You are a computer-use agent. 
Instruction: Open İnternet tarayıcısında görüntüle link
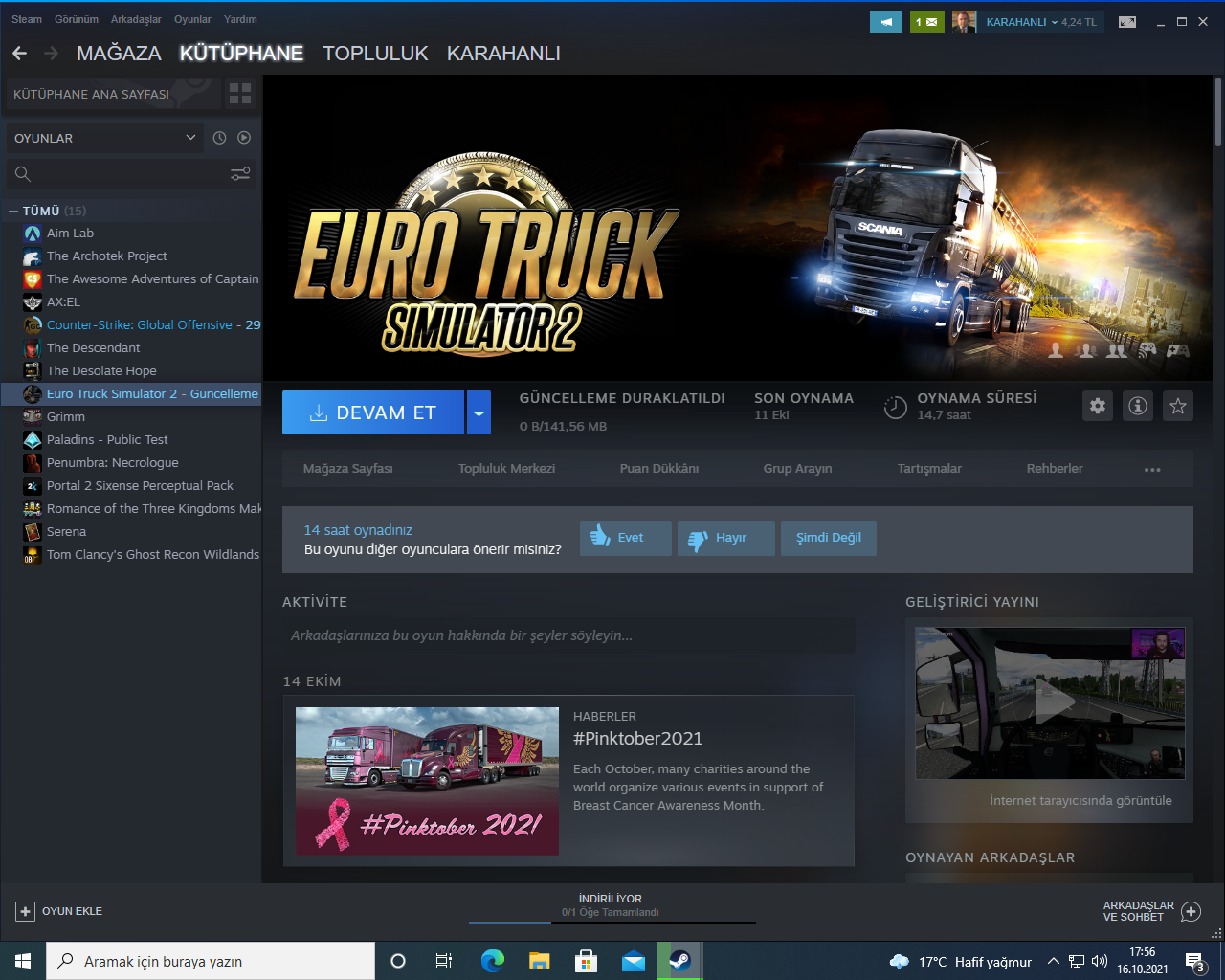tap(1080, 801)
